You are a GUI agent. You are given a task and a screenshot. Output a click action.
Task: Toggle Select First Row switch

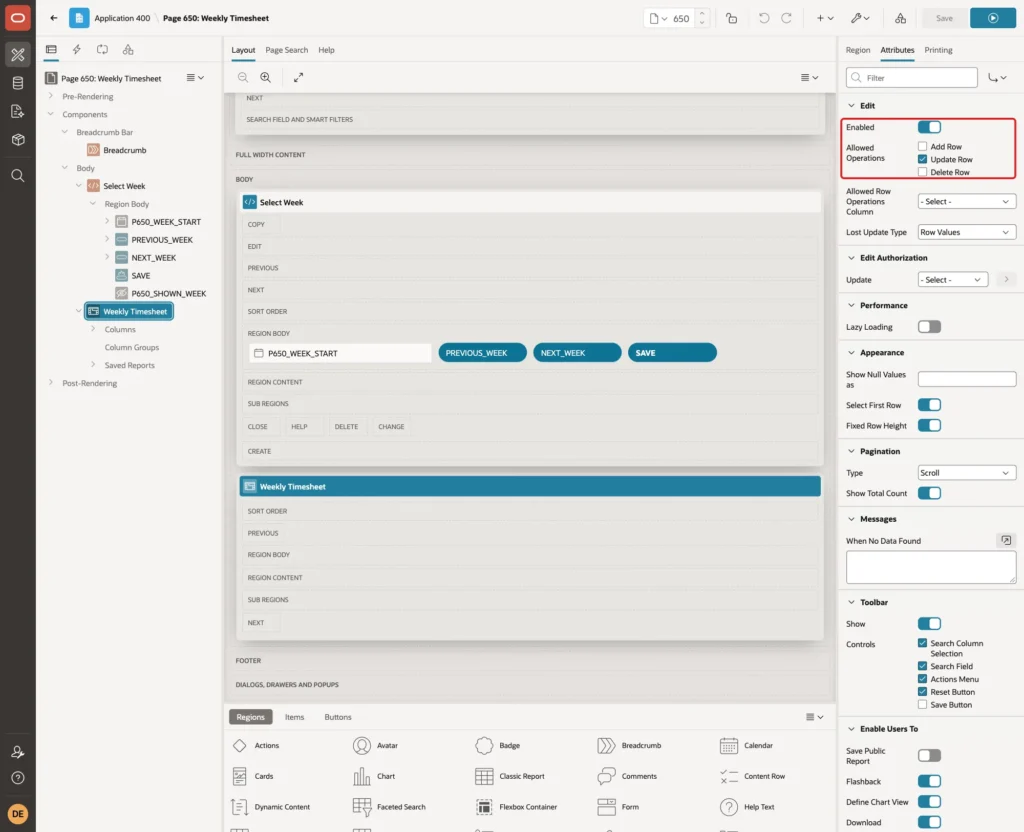929,405
